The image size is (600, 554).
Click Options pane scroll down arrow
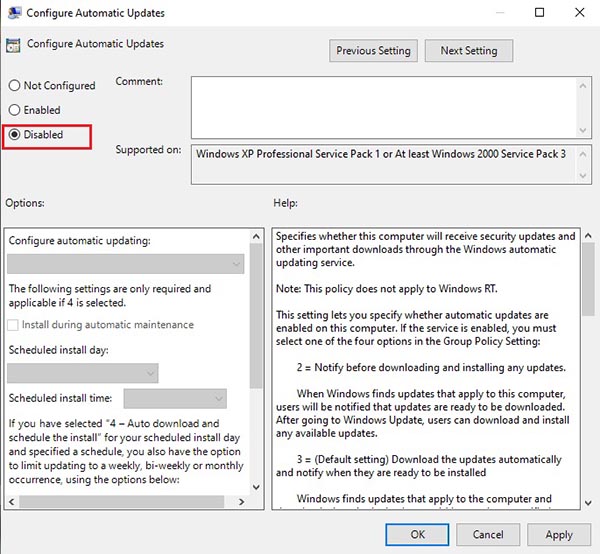click(256, 487)
